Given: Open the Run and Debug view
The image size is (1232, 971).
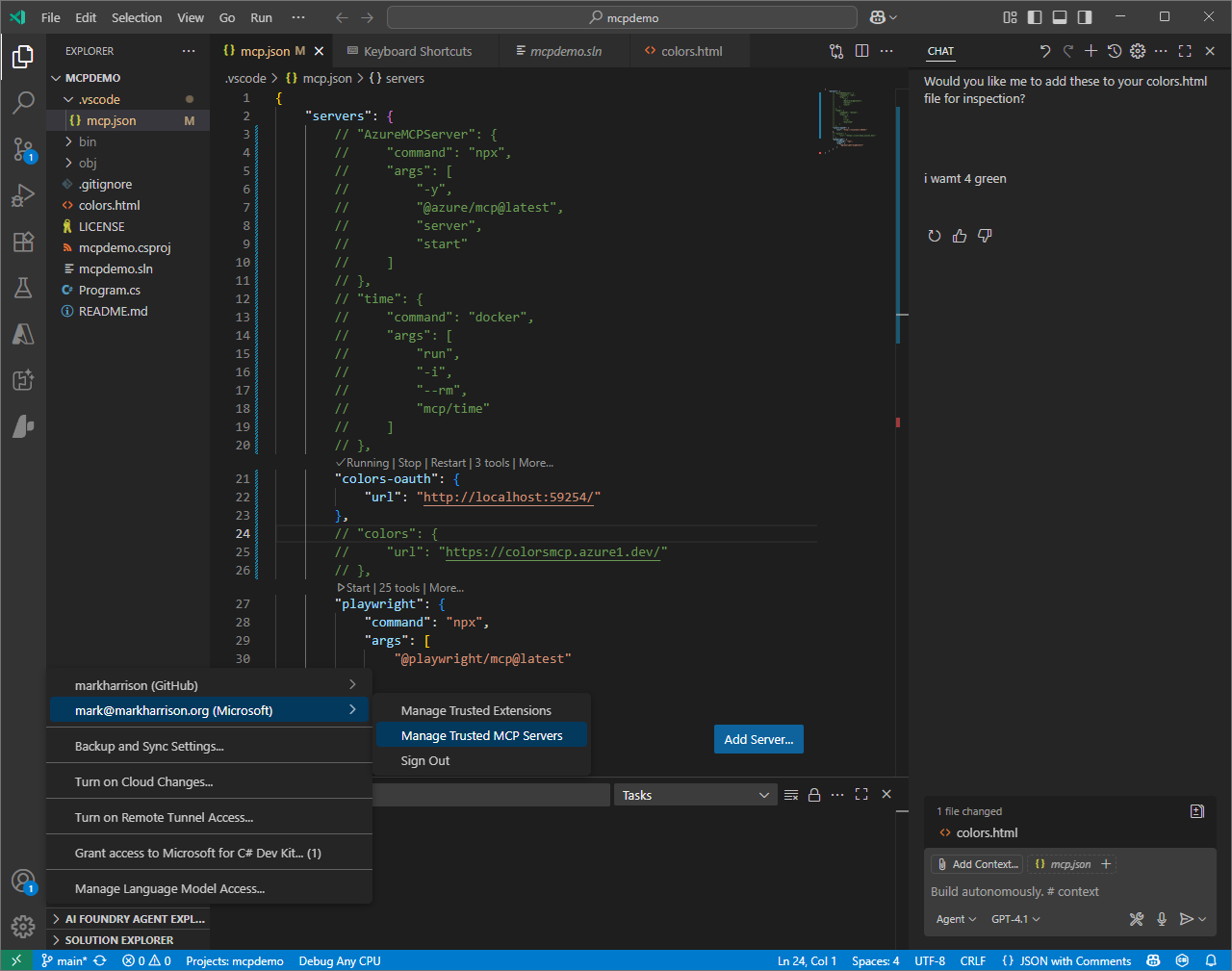Looking at the screenshot, I should click(23, 195).
